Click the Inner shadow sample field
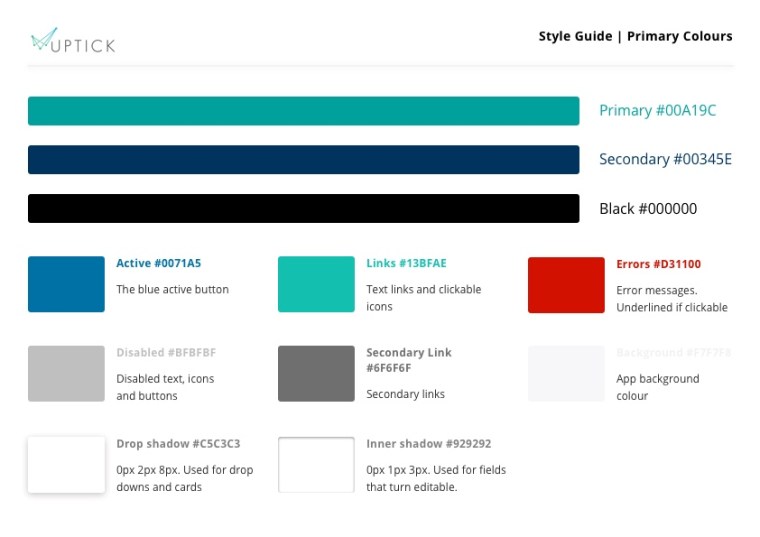This screenshot has height=537, width=760. [316, 464]
